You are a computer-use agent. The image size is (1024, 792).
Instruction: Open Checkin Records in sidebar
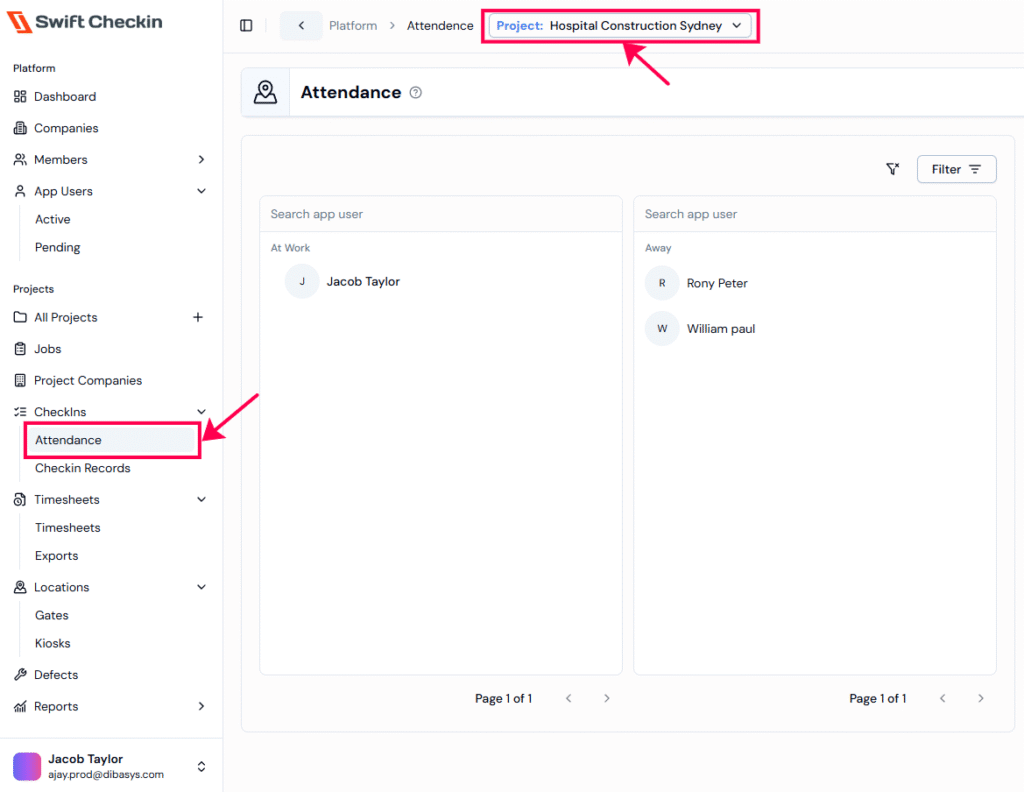[83, 469]
